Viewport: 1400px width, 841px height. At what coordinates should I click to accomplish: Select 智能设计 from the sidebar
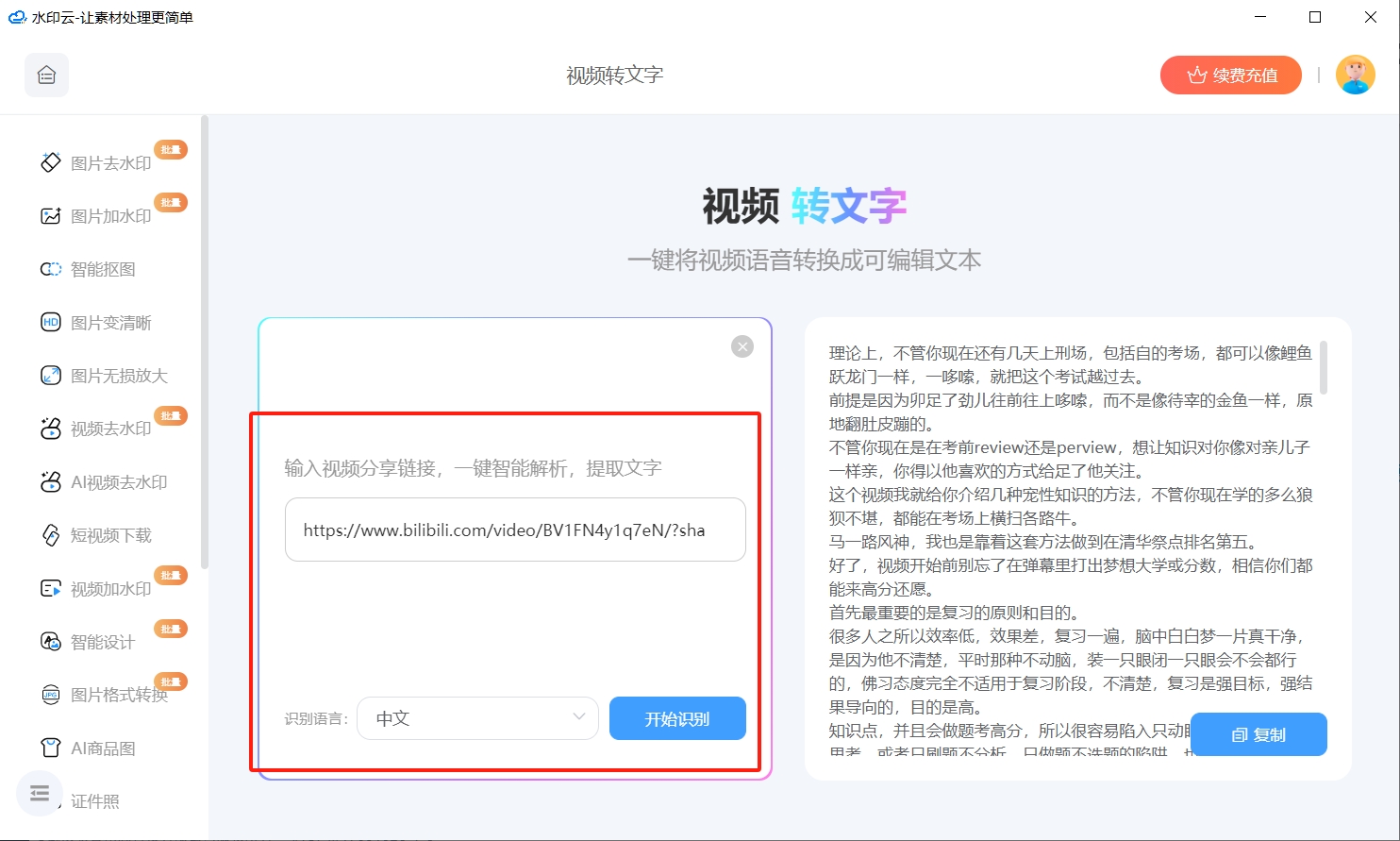click(103, 642)
